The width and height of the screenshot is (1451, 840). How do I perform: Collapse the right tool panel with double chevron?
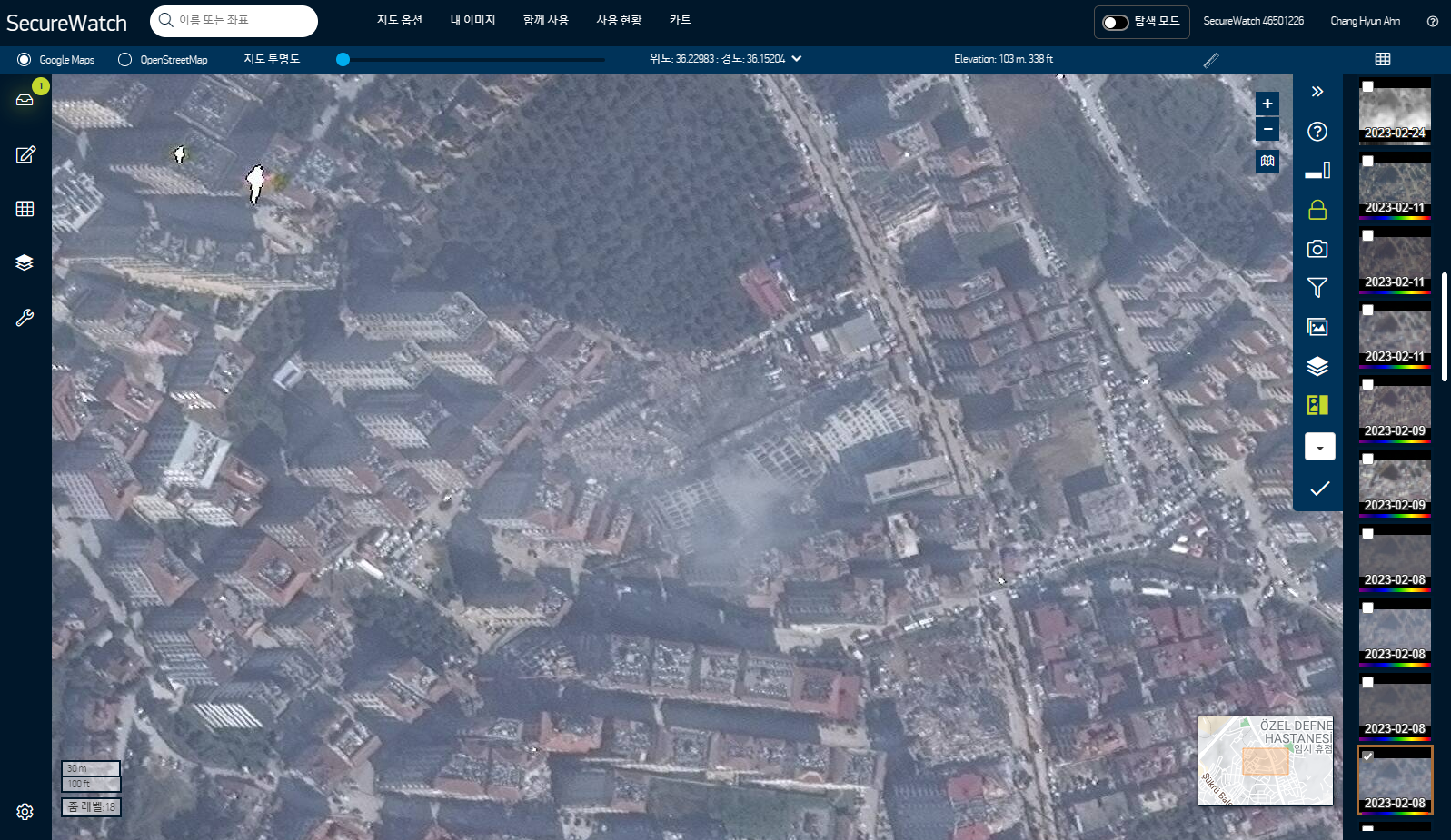click(x=1317, y=92)
